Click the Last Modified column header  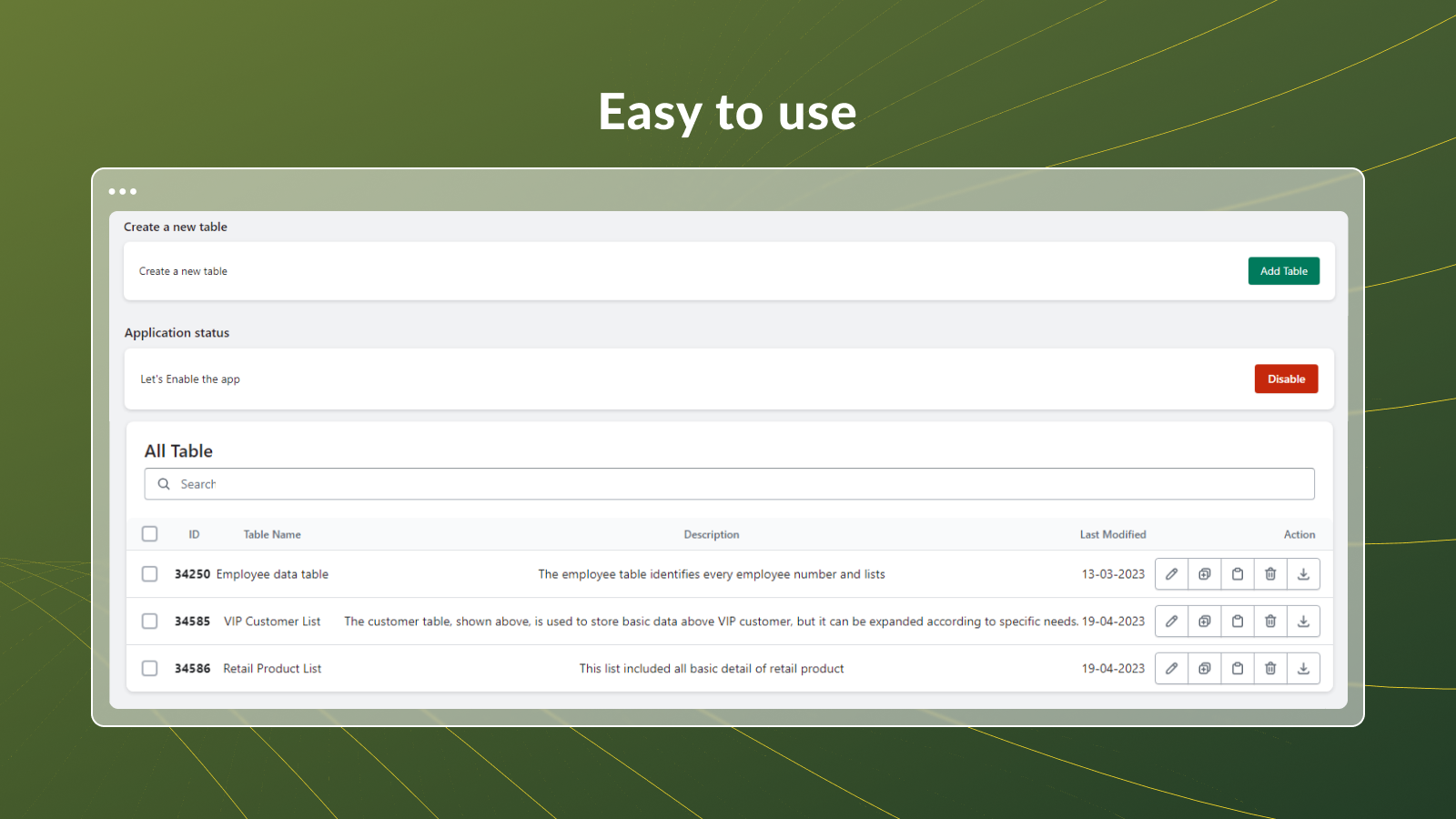[1112, 535]
